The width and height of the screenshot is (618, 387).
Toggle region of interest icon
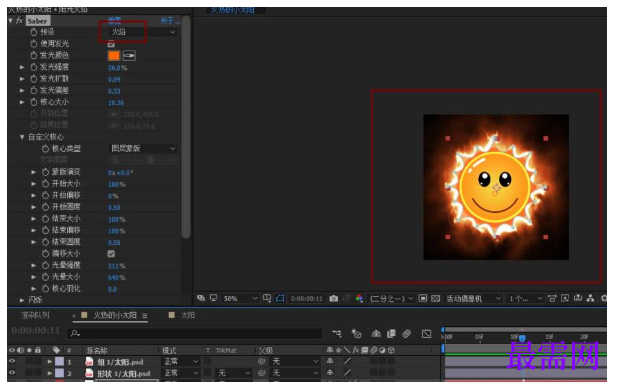(x=423, y=299)
